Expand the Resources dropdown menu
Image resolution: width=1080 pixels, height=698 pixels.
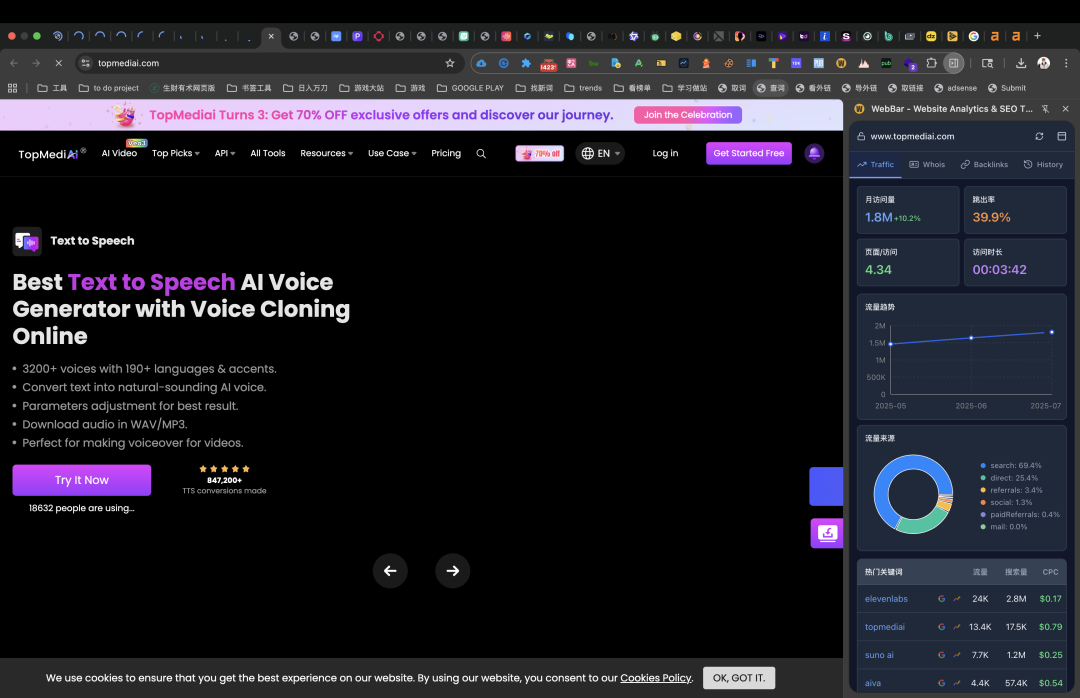tap(326, 153)
